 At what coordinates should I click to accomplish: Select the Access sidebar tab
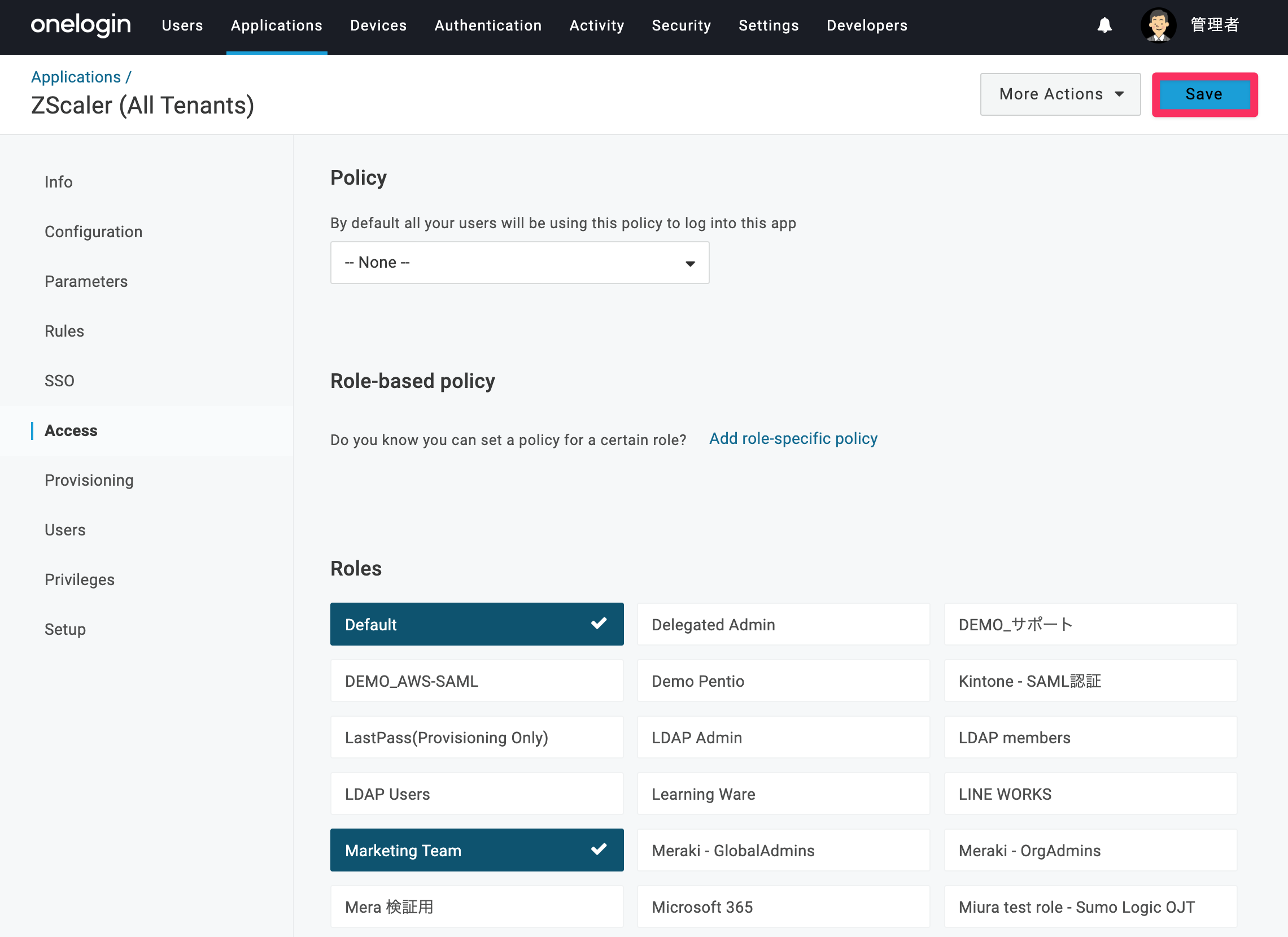coord(71,430)
